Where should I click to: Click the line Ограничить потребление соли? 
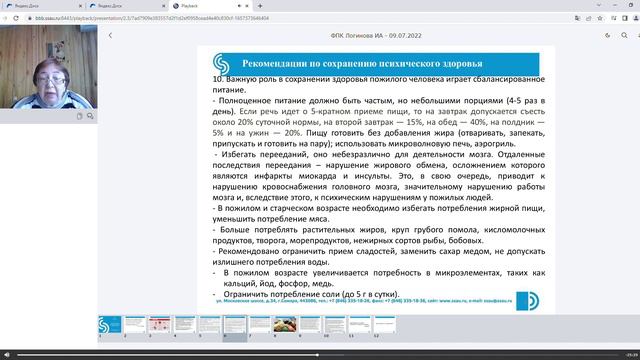[x=311, y=294]
